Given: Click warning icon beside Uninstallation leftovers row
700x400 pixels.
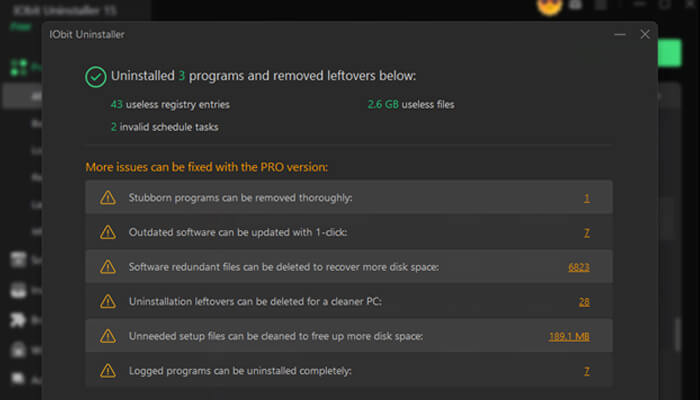Looking at the screenshot, I should pos(108,301).
